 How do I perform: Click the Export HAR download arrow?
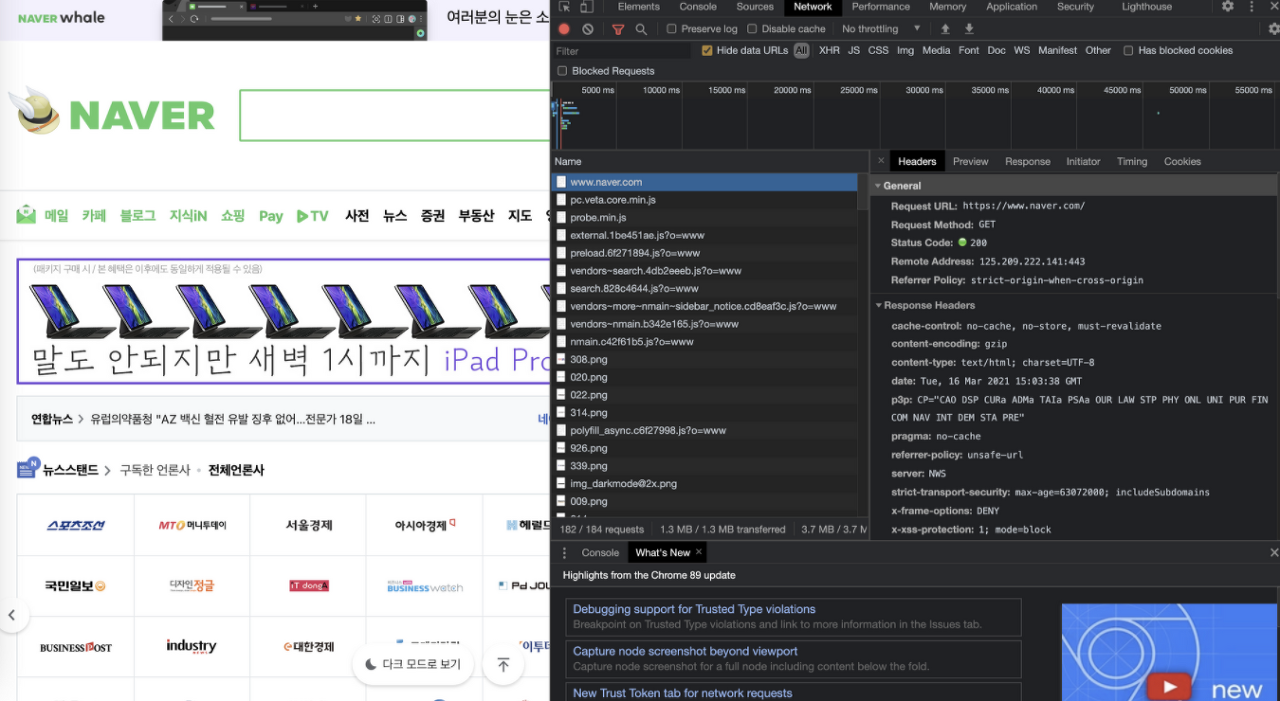[969, 29]
